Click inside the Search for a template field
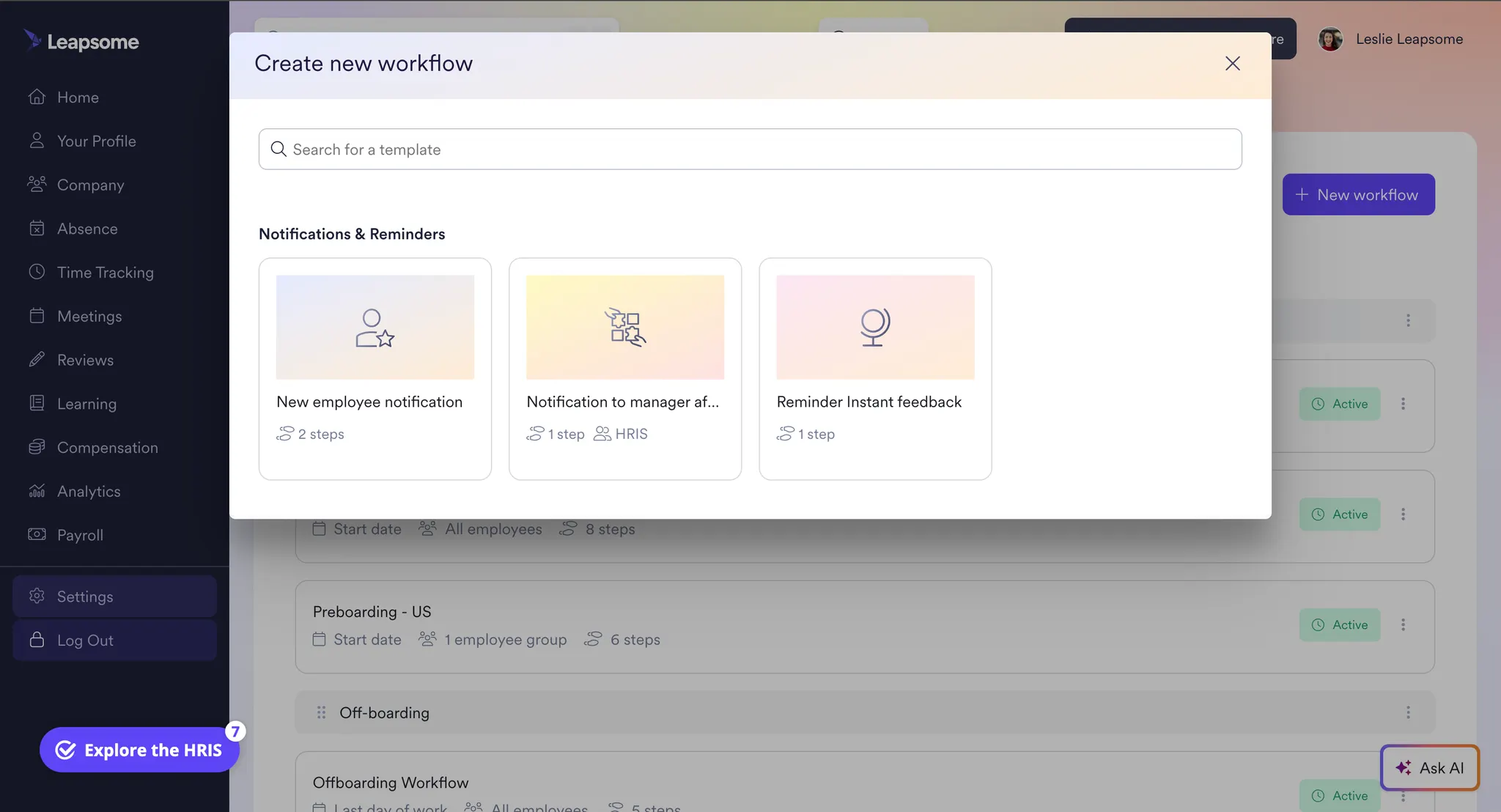The width and height of the screenshot is (1501, 812). [748, 149]
